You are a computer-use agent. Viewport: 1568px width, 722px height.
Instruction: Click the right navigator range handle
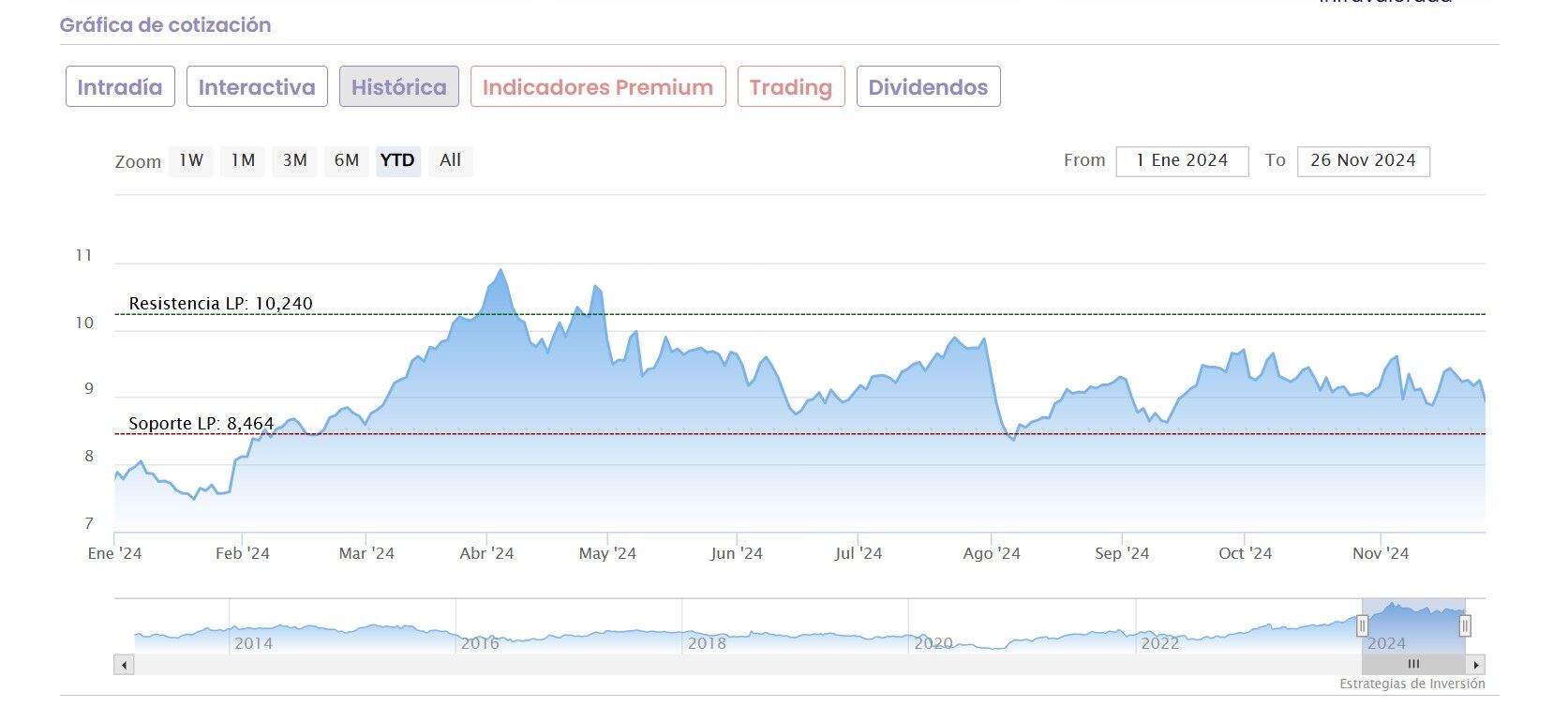coord(1465,625)
